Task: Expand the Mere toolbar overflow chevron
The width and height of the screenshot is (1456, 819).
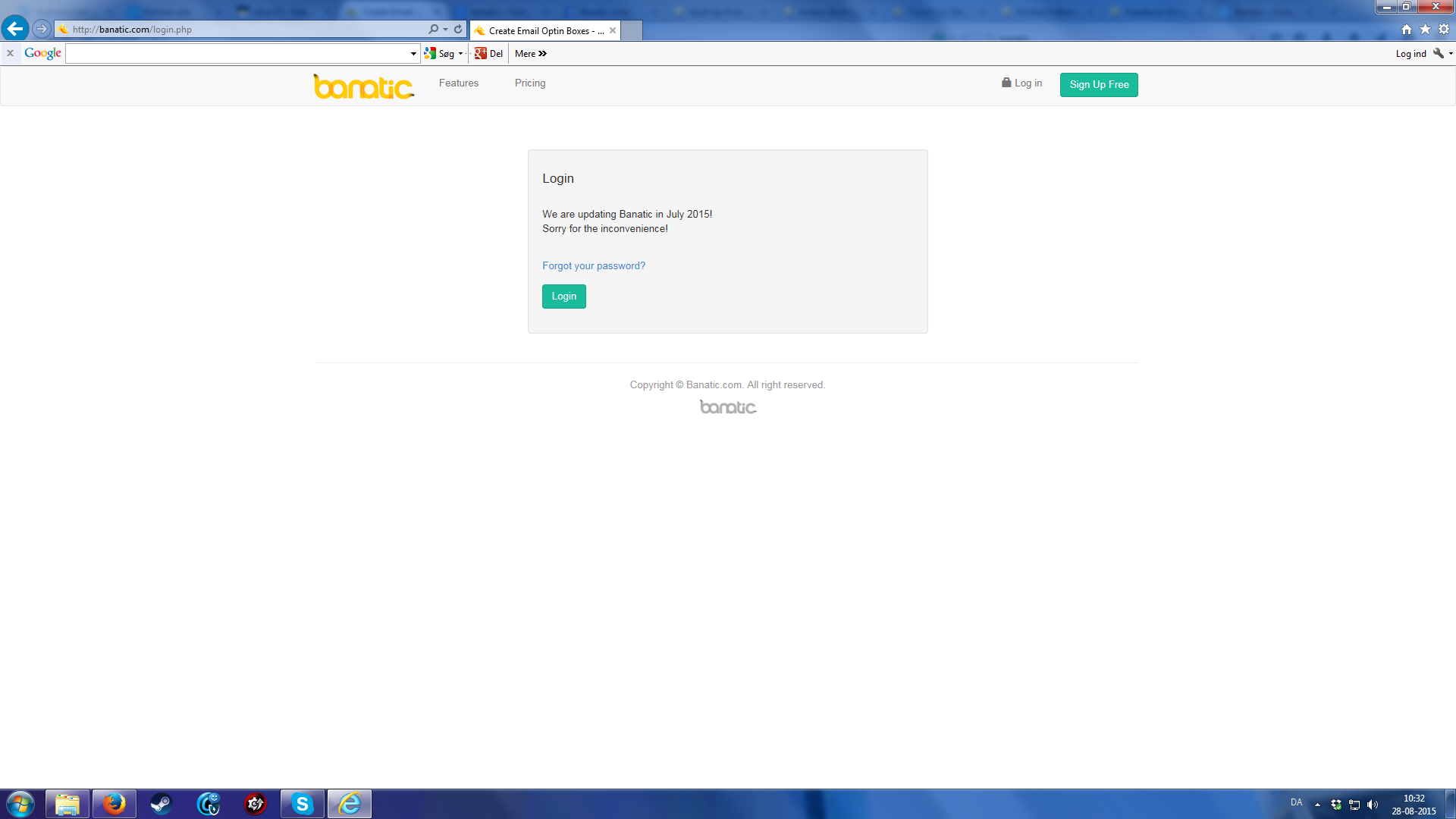Action: point(542,54)
